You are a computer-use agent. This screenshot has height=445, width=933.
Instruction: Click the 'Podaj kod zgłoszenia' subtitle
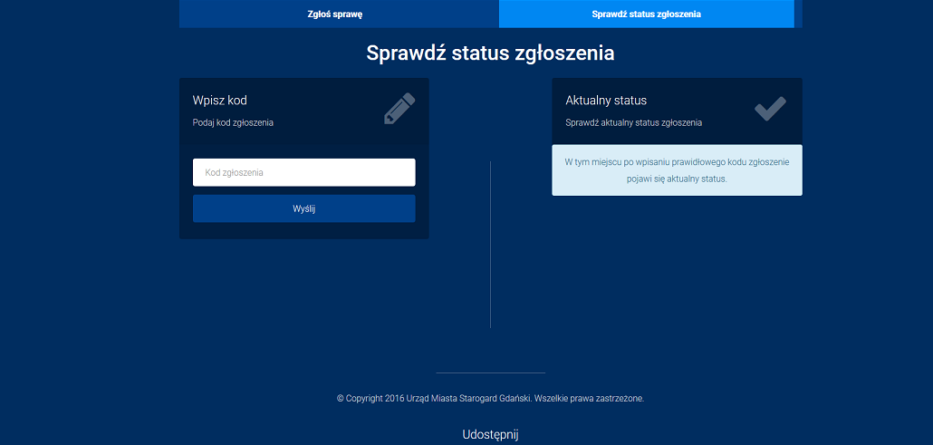coord(233,123)
